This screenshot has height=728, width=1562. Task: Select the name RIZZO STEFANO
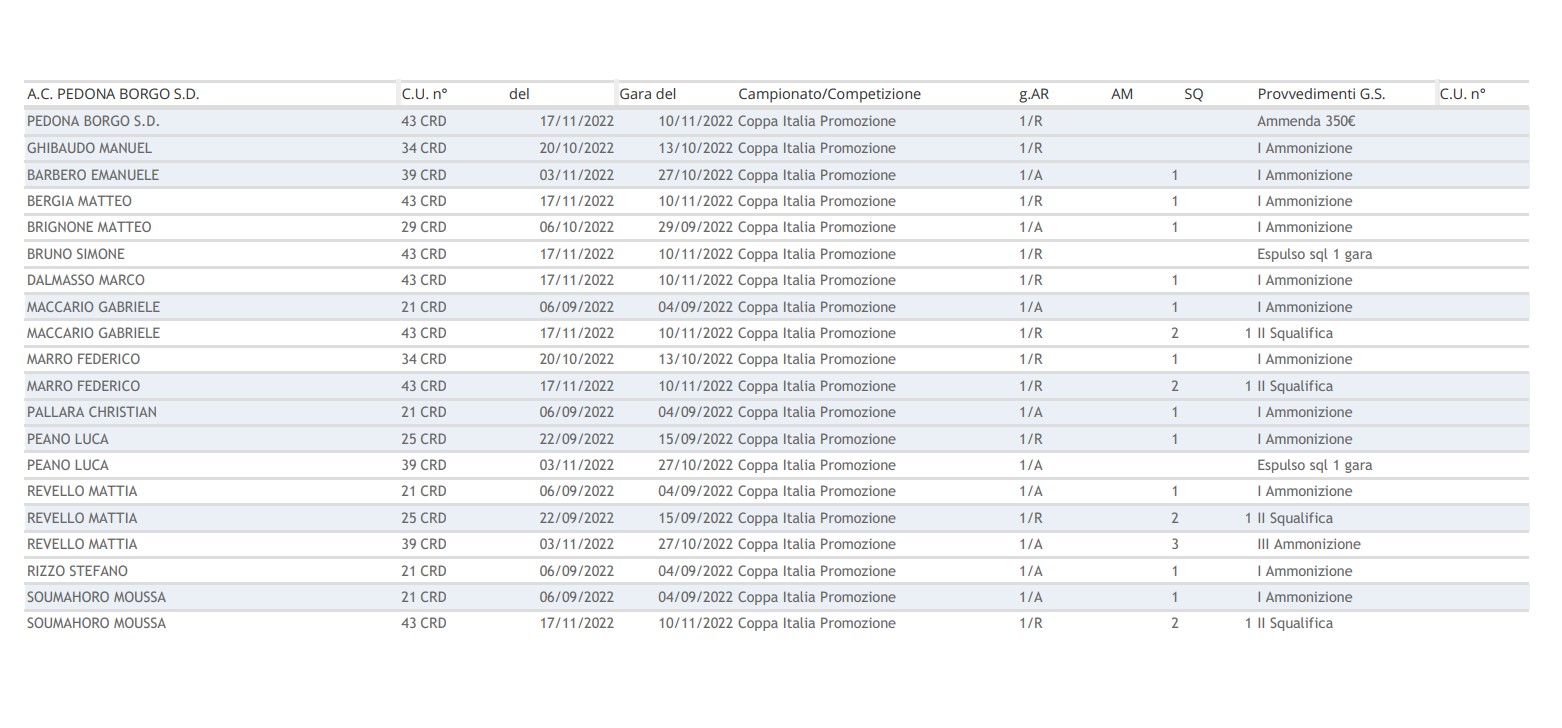pyautogui.click(x=77, y=571)
